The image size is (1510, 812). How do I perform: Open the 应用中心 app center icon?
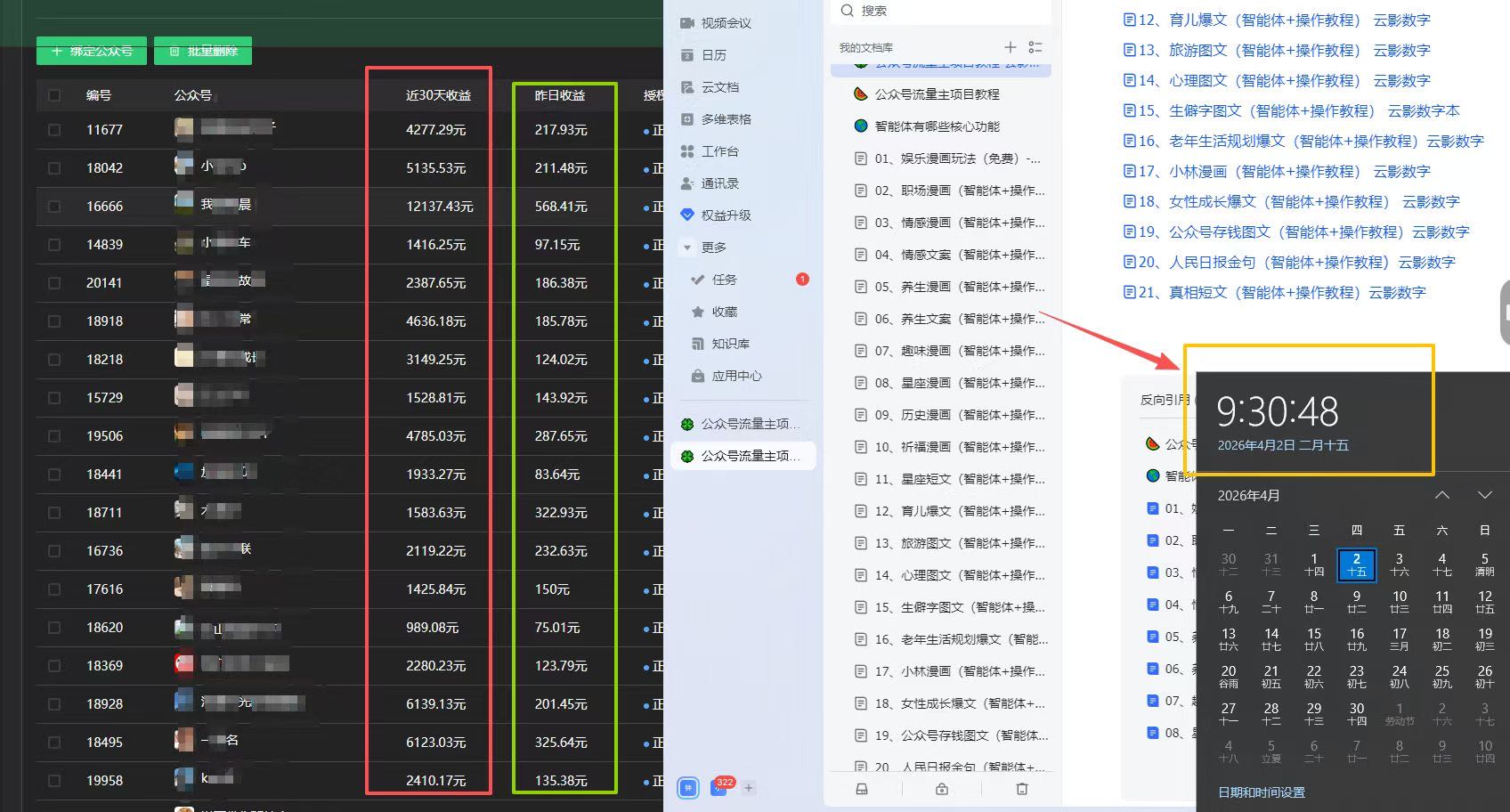point(698,375)
